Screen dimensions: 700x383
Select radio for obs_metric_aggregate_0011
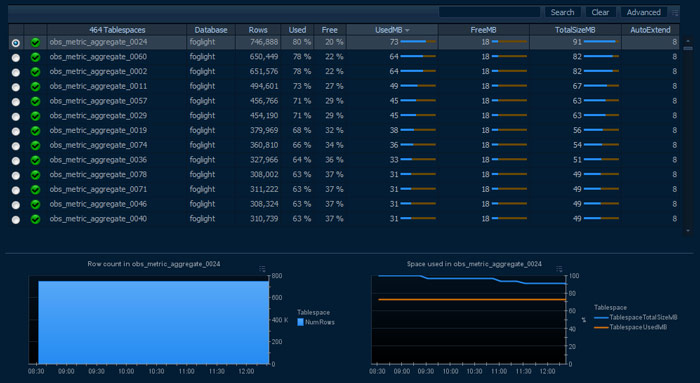point(16,87)
